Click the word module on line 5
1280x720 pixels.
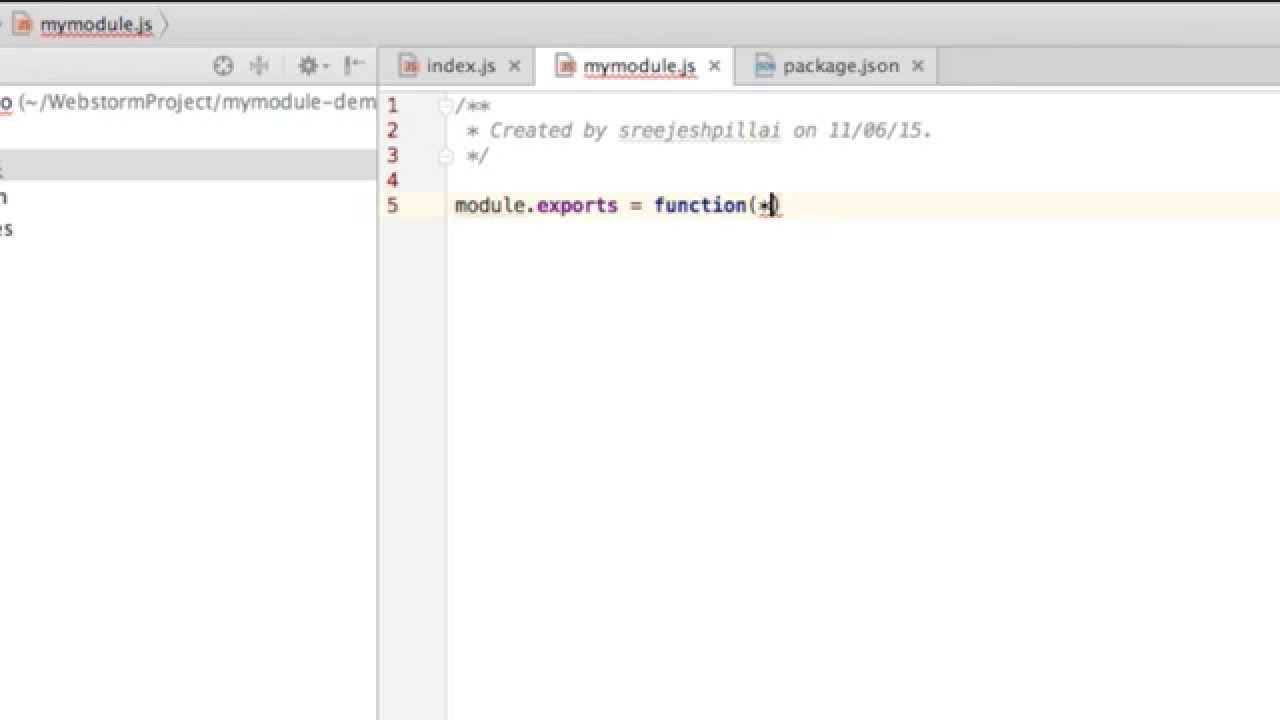point(490,205)
